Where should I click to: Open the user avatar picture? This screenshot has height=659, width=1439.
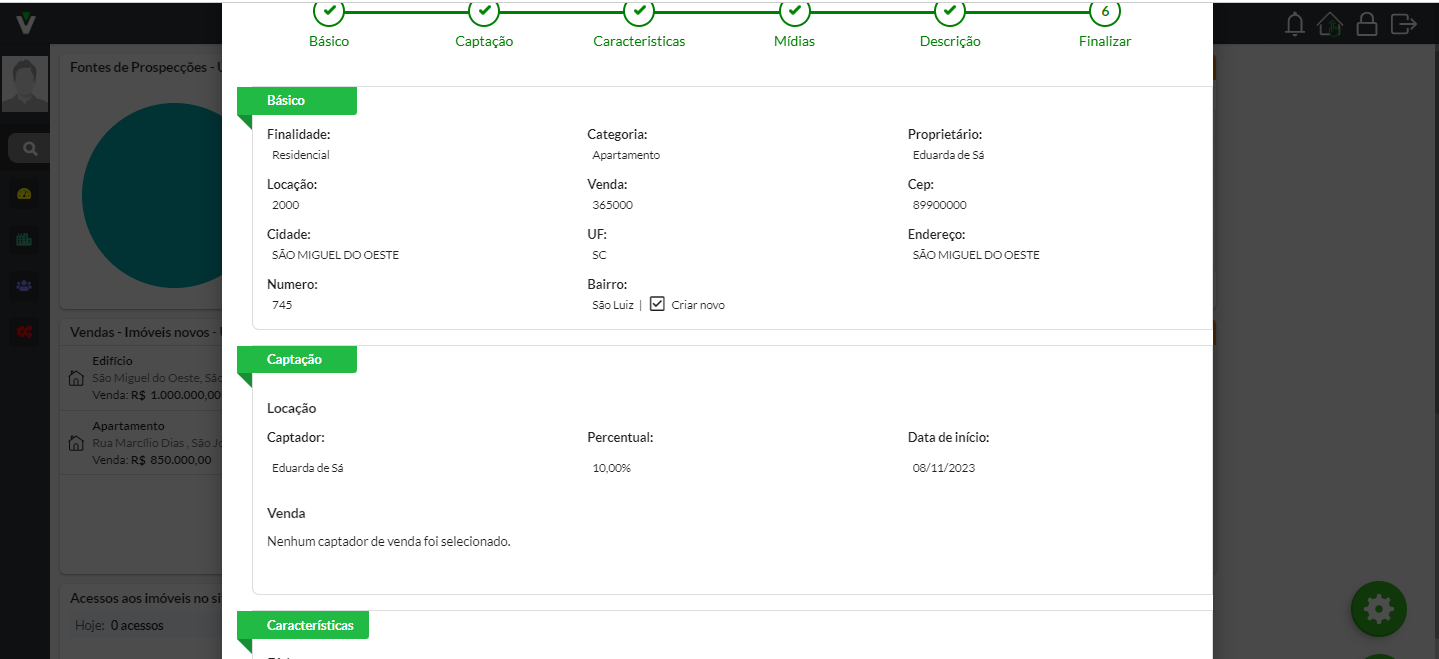pos(25,84)
